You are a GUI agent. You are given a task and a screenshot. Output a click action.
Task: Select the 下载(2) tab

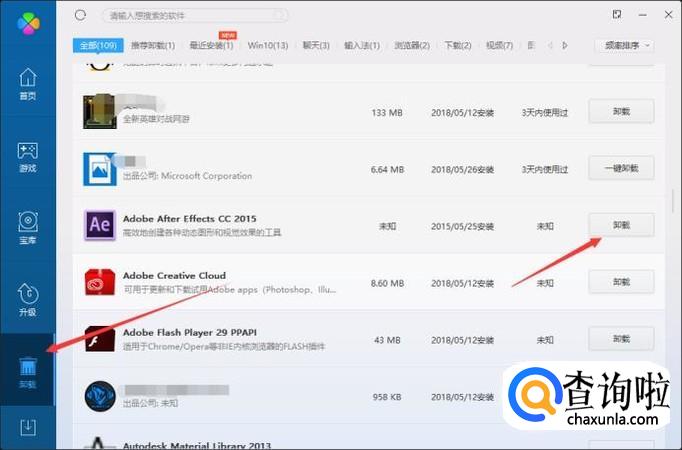click(x=458, y=45)
